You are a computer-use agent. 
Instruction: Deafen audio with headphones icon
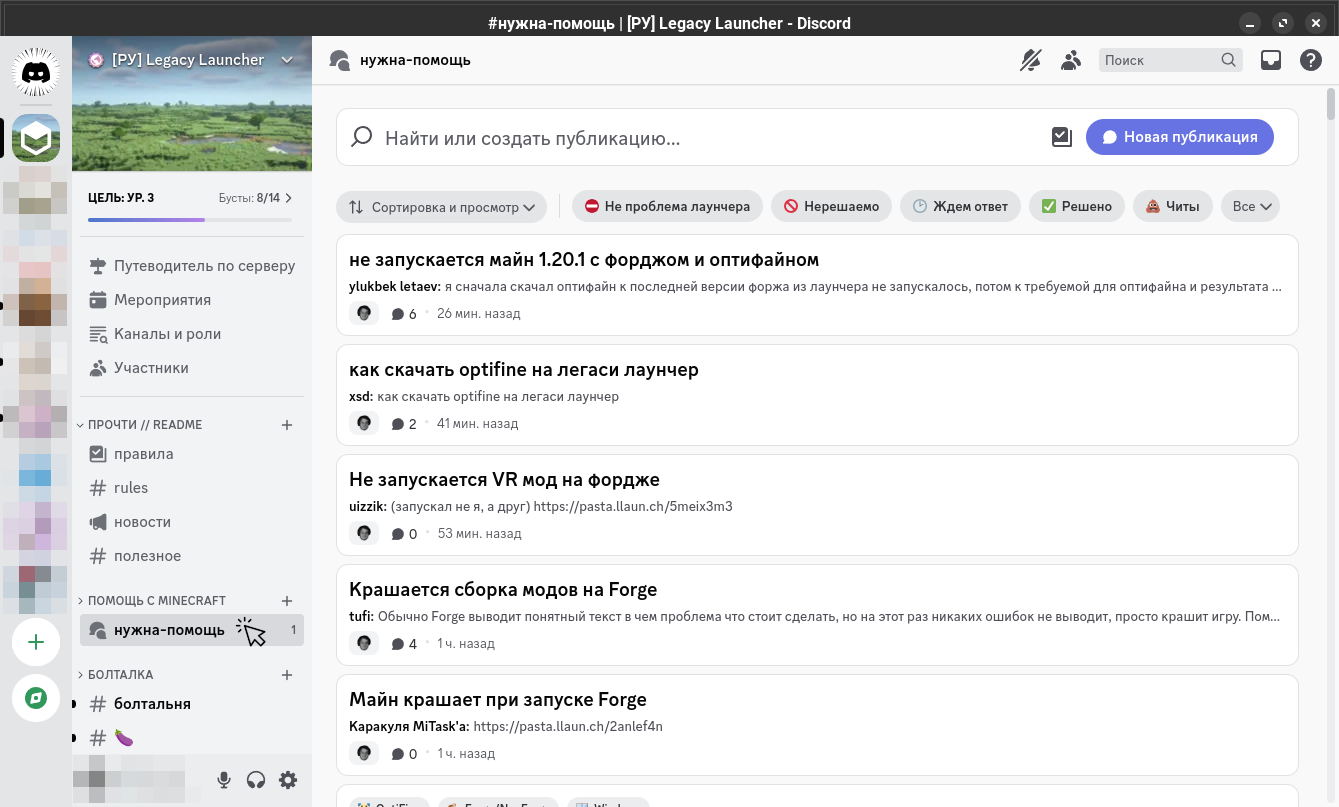pyautogui.click(x=256, y=780)
